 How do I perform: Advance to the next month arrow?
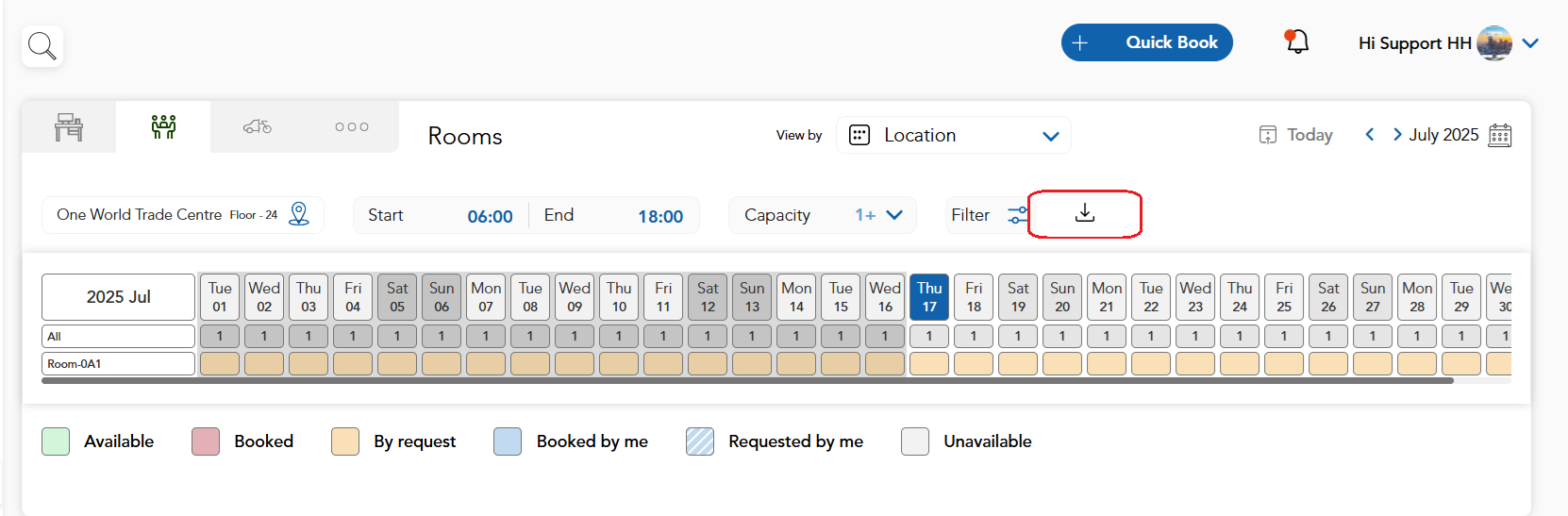pyautogui.click(x=1397, y=135)
